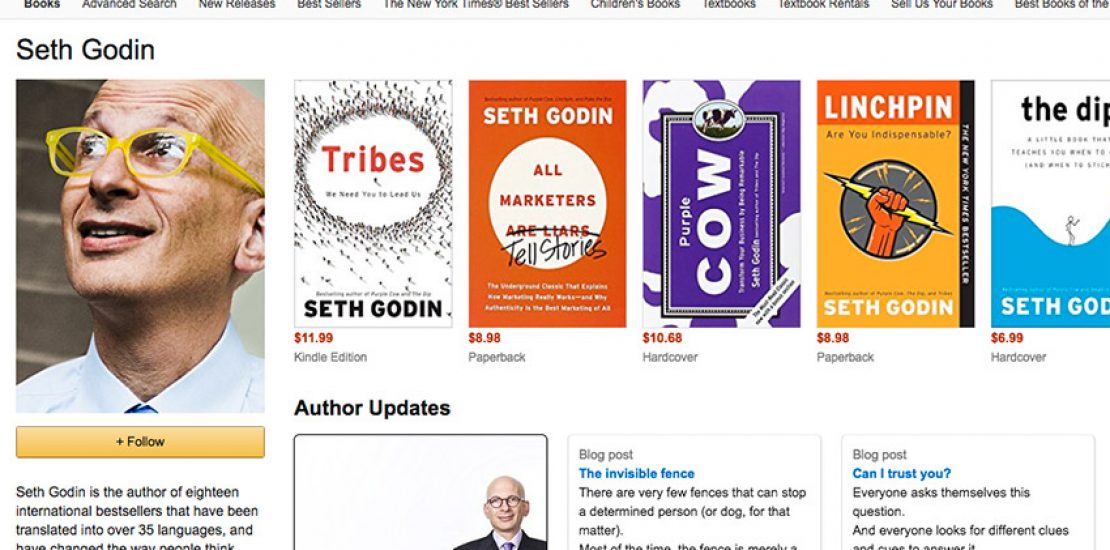
Task: Click the $10.68 Hardcover price for Purple Cow
Action: pyautogui.click(x=662, y=338)
